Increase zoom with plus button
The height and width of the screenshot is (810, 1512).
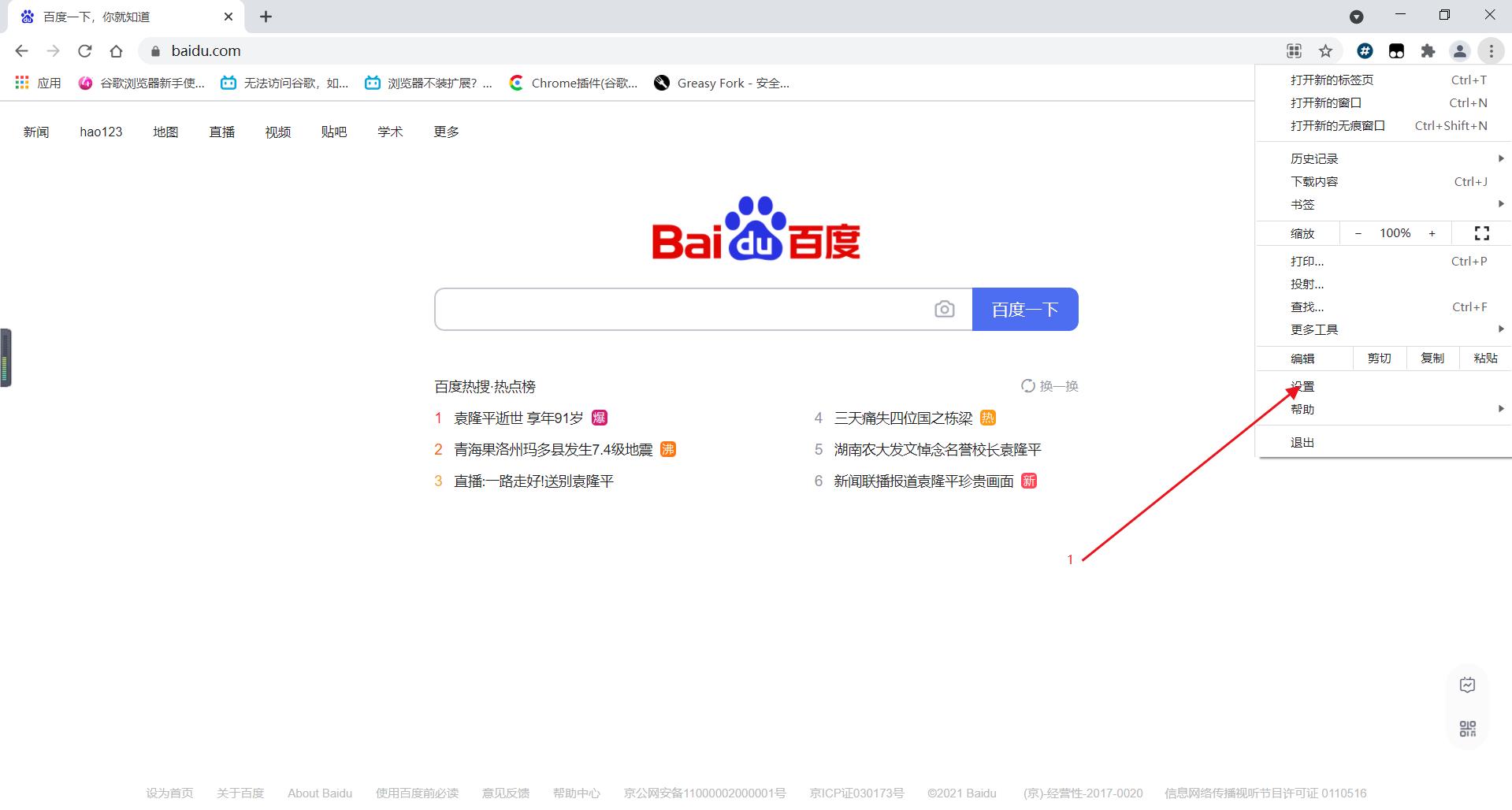pos(1432,233)
